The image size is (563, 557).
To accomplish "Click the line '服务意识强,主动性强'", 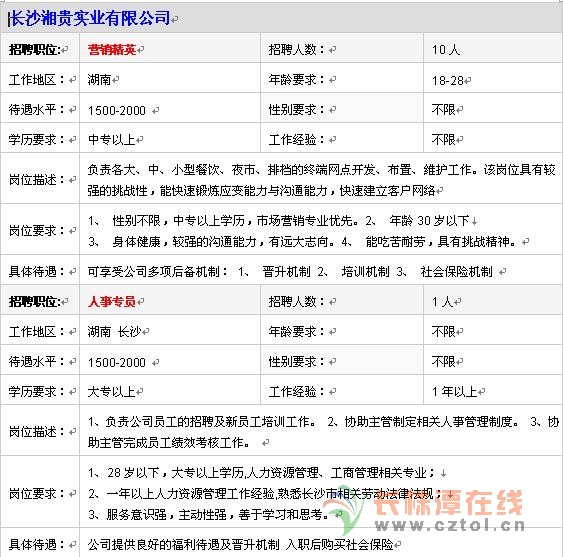I will [166, 515].
